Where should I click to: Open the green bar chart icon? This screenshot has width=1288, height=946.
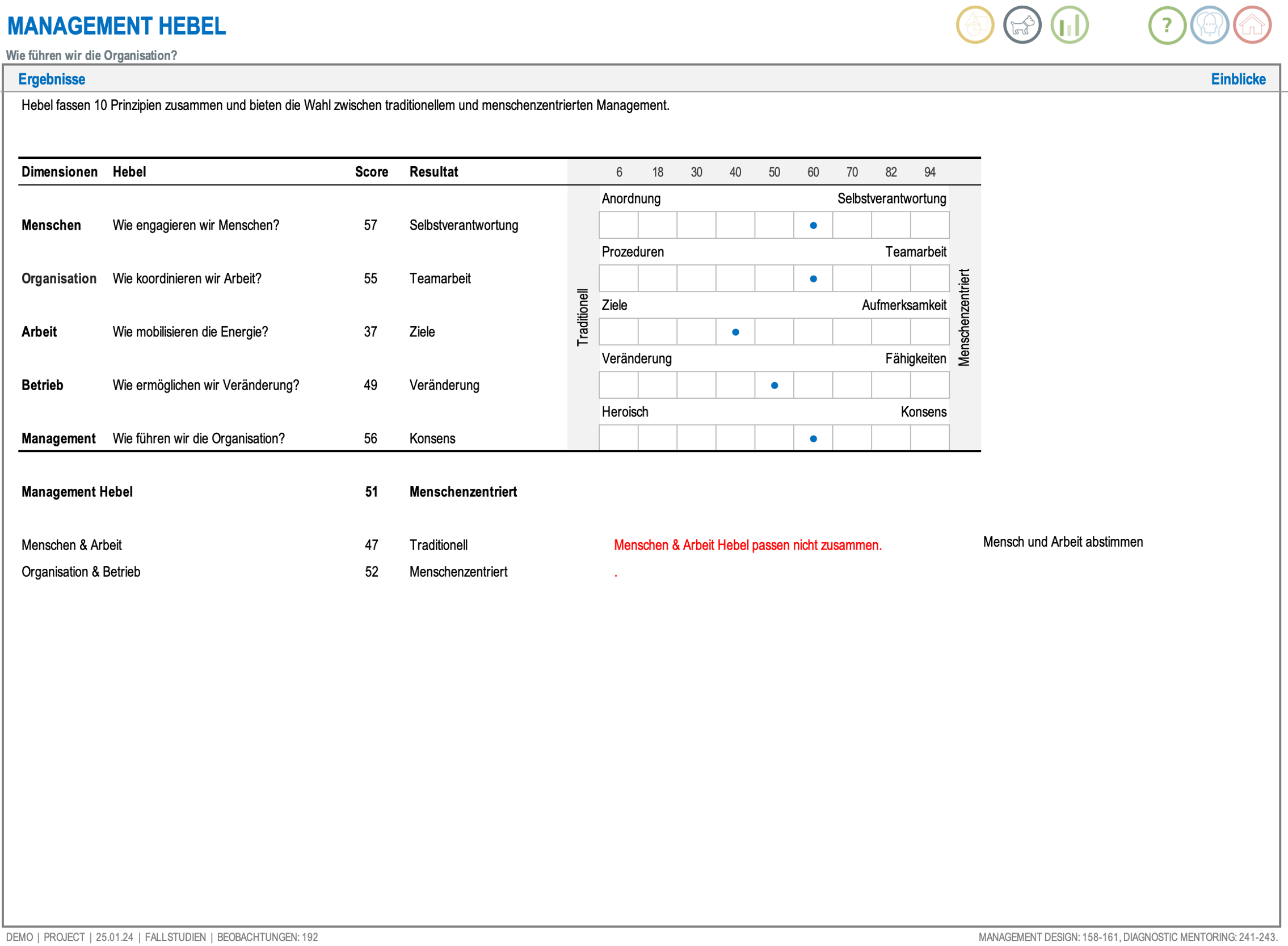point(1070,25)
